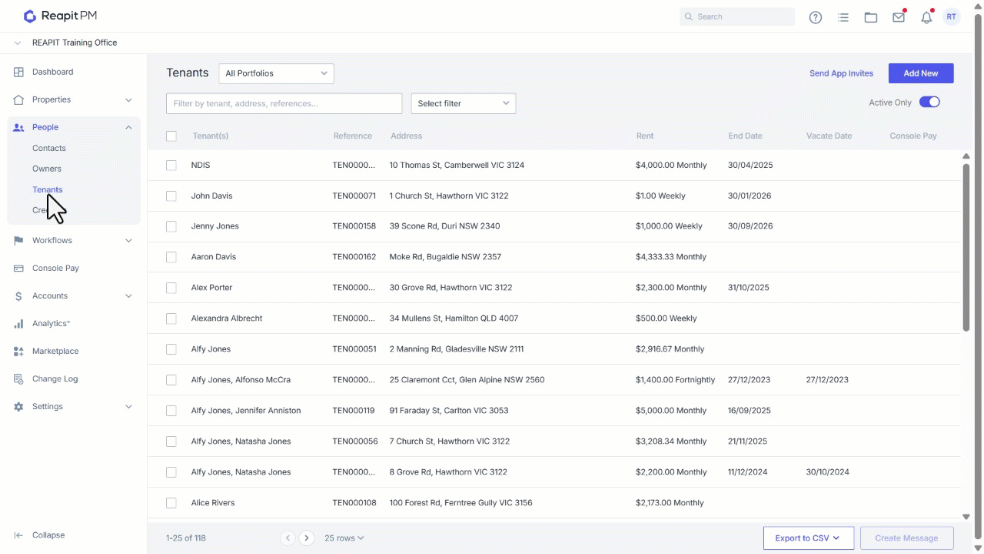Open the Select filter dropdown
The height and width of the screenshot is (554, 984).
[463, 104]
